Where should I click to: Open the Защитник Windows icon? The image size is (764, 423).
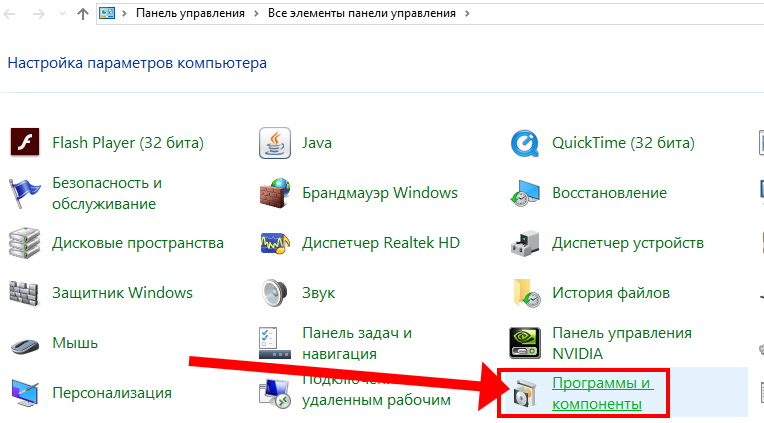(25, 293)
